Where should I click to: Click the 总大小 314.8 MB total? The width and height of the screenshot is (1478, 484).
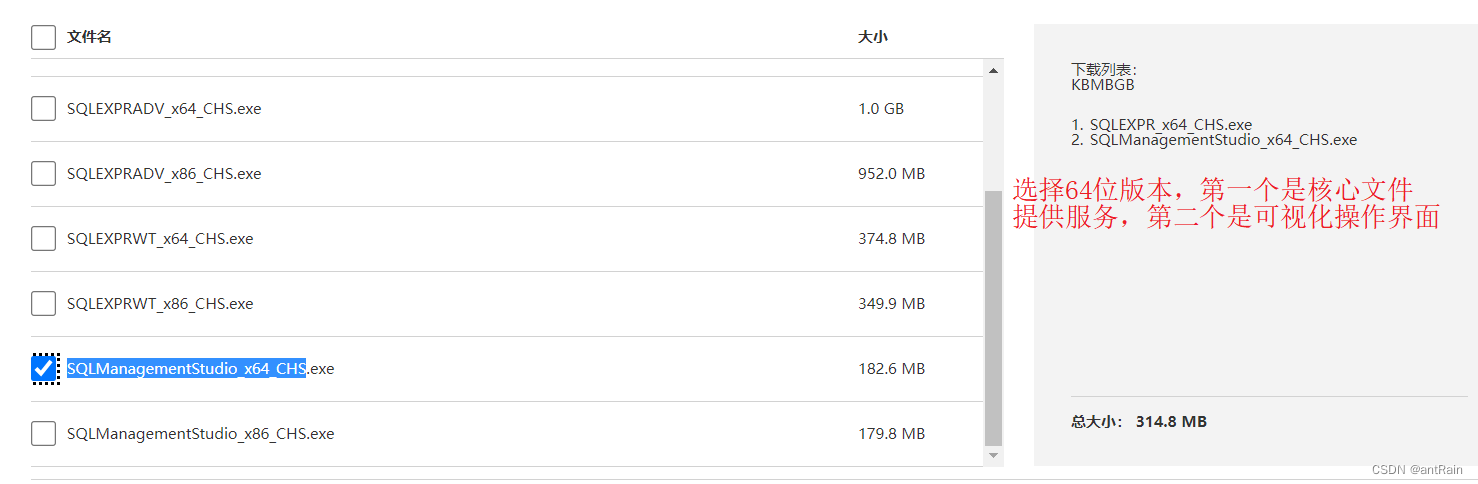click(1139, 422)
